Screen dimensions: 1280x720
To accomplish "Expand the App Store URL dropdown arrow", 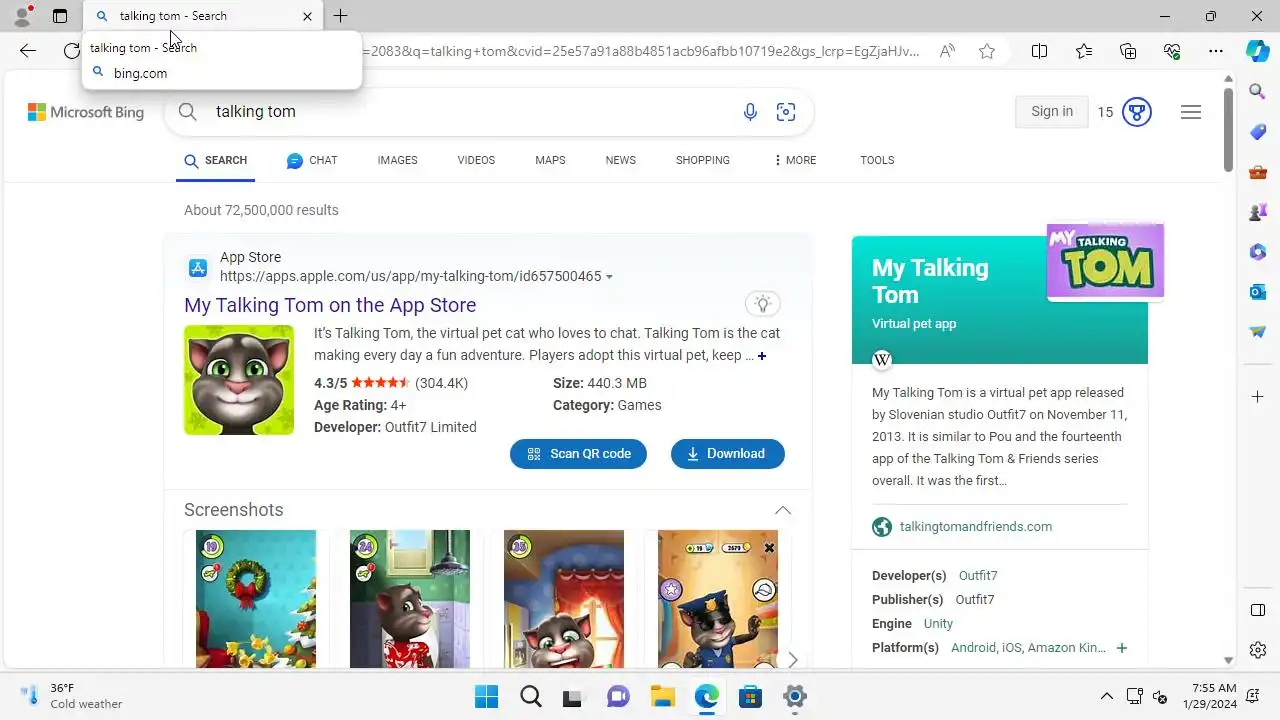I will click(x=609, y=277).
